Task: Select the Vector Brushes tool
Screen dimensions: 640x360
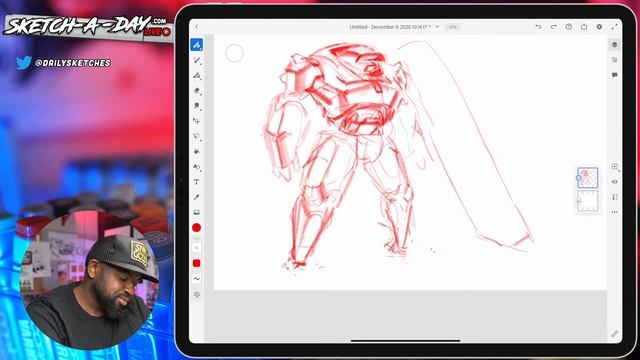Action: [x=197, y=76]
